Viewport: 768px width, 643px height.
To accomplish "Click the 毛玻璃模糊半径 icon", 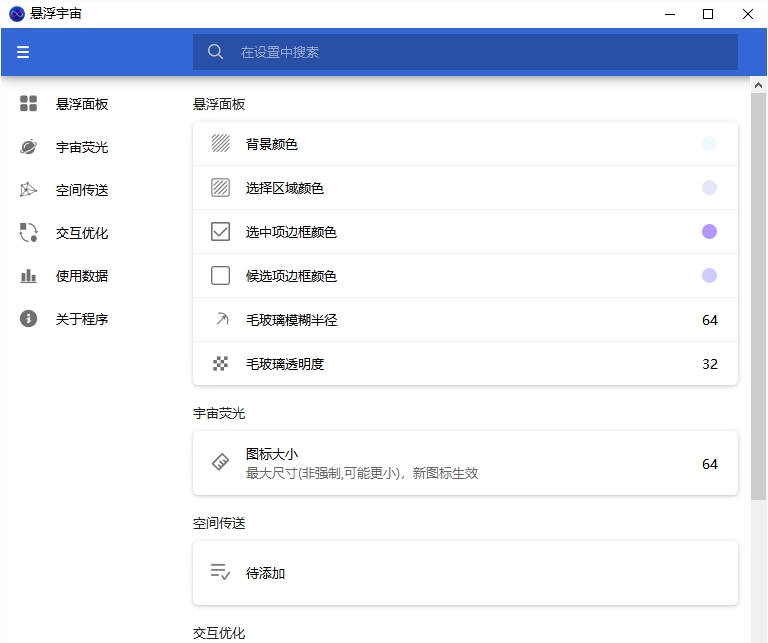I will (x=221, y=320).
